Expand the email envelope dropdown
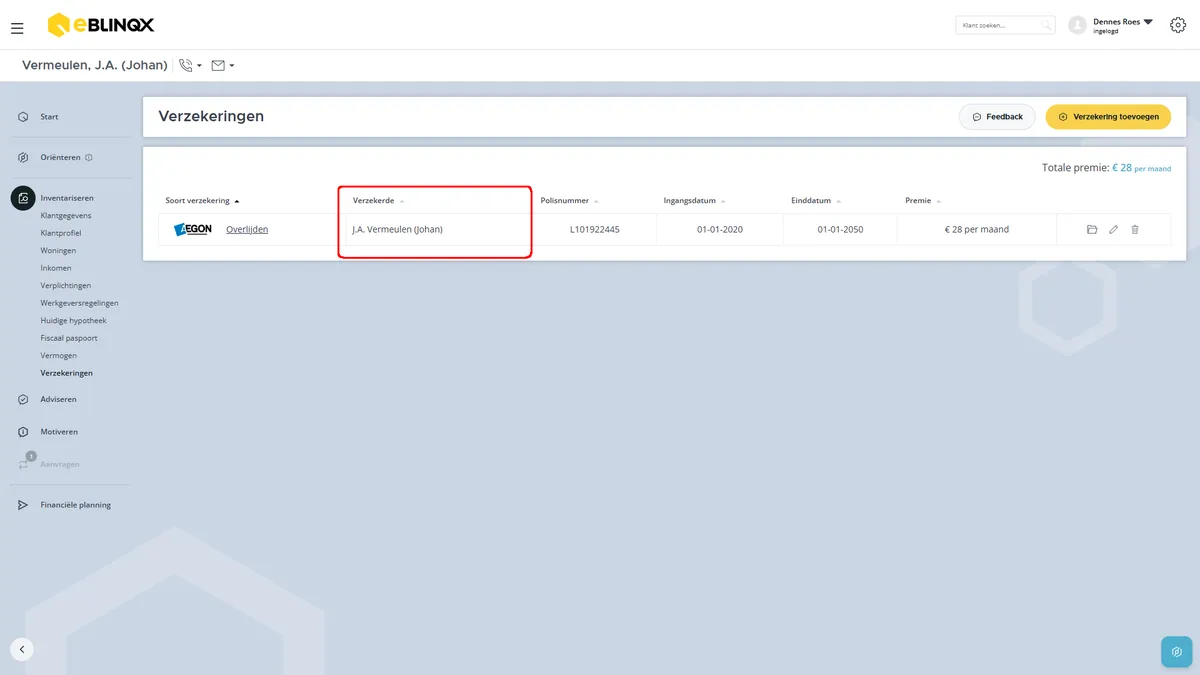The image size is (1200, 675). (223, 66)
